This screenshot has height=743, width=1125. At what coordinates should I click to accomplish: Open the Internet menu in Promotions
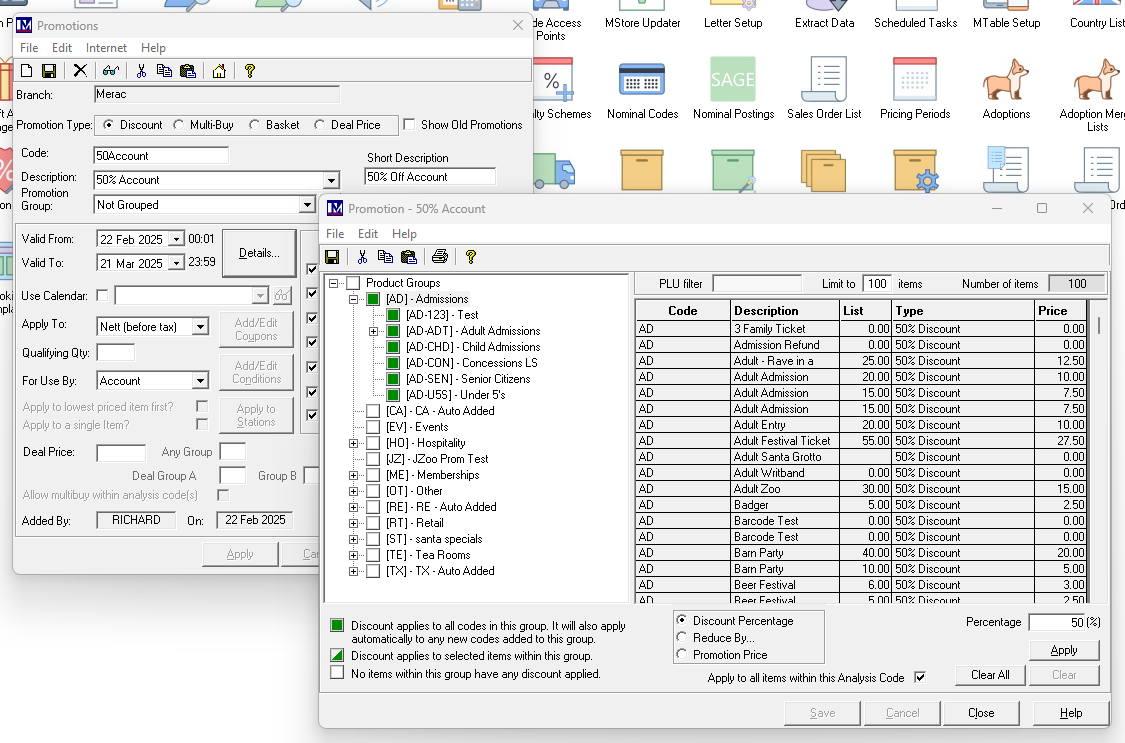(106, 48)
